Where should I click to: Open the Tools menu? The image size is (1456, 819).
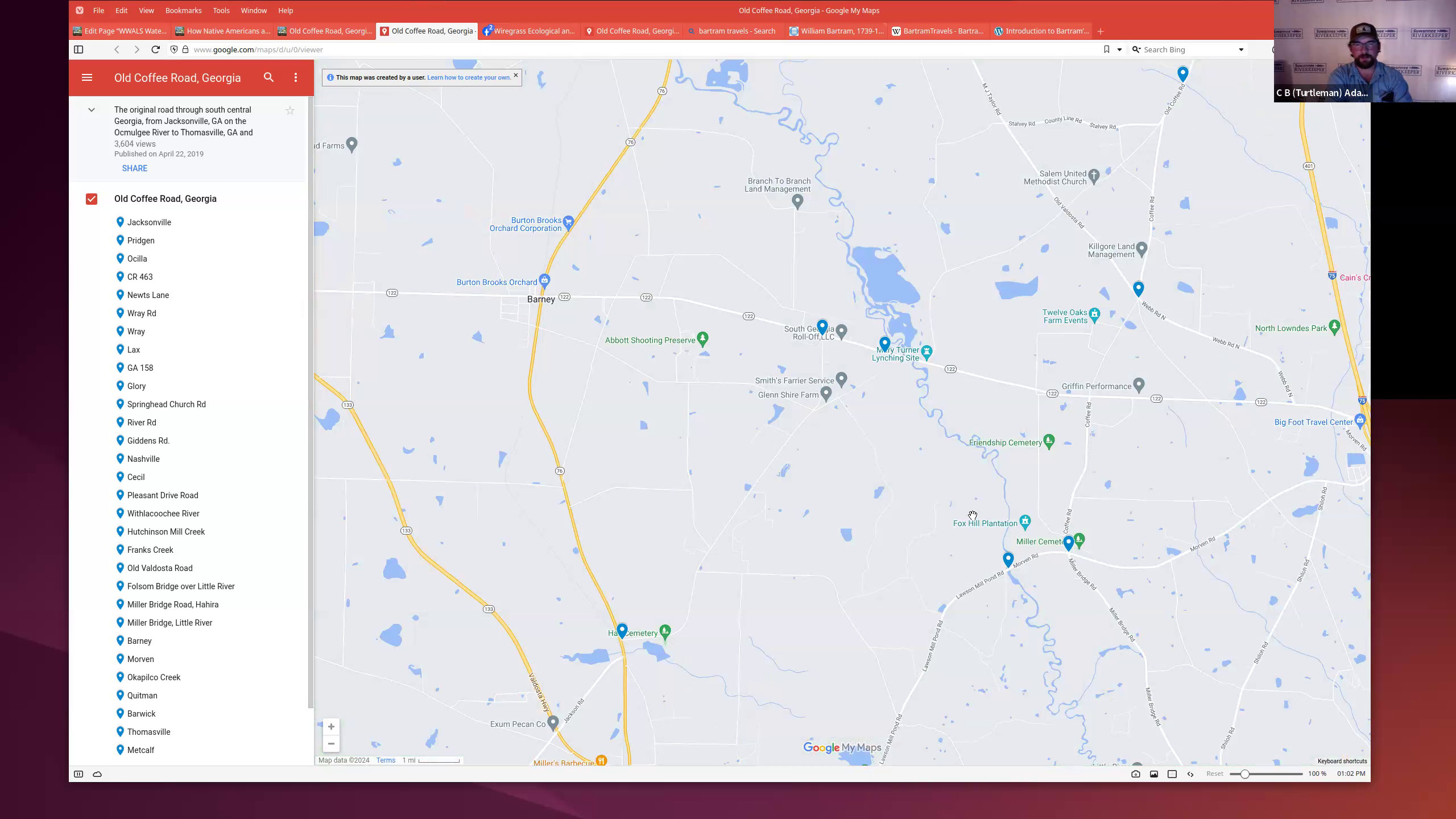221,10
